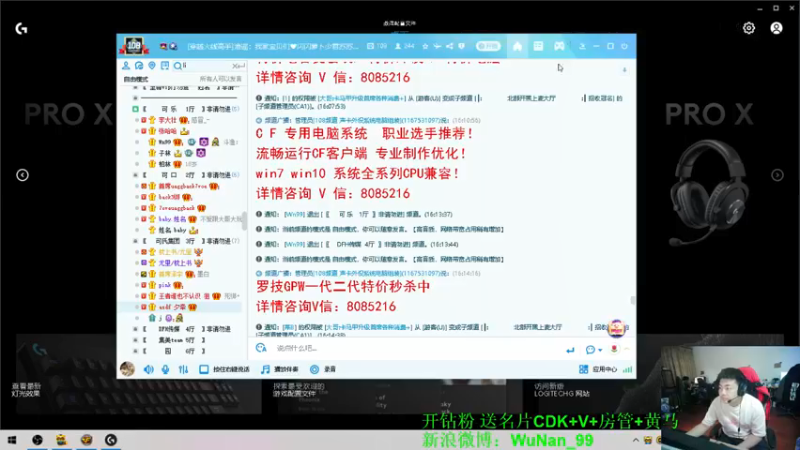Image resolution: width=800 pixels, height=450 pixels.
Task: Collapse the 可口 2厅 room
Action: [x=135, y=175]
